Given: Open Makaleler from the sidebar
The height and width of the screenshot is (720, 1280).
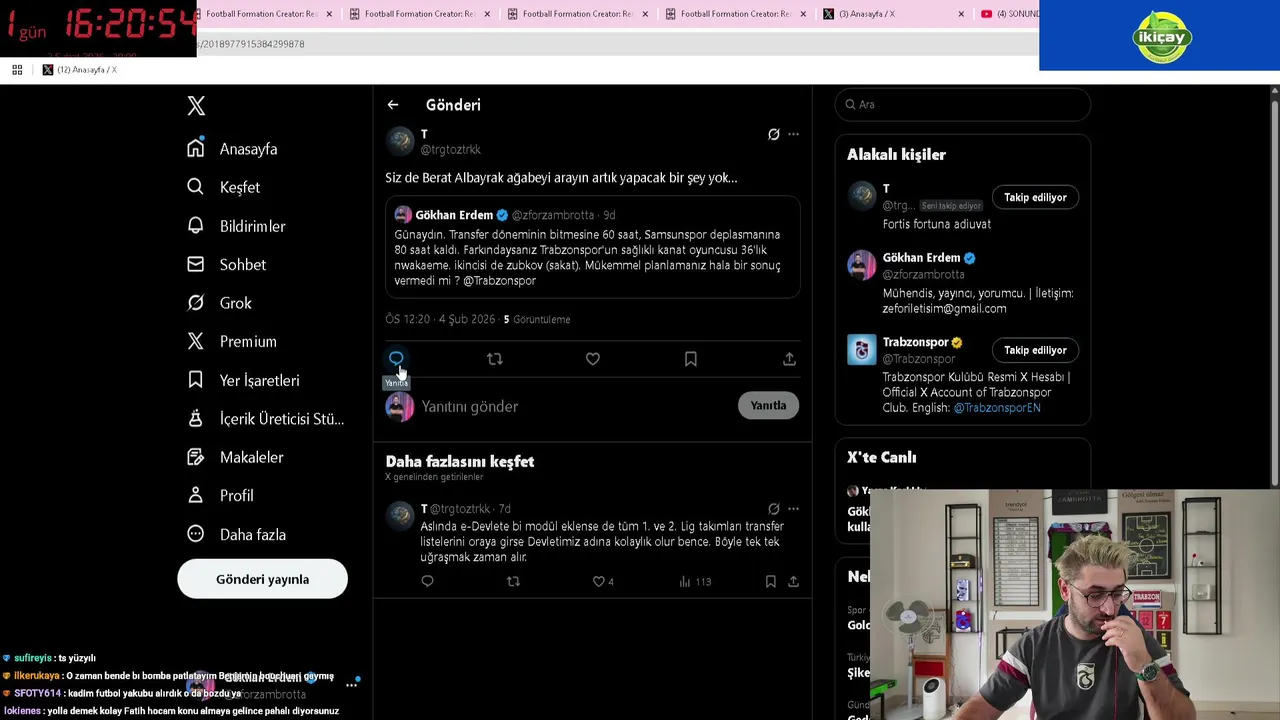Looking at the screenshot, I should 235,457.
